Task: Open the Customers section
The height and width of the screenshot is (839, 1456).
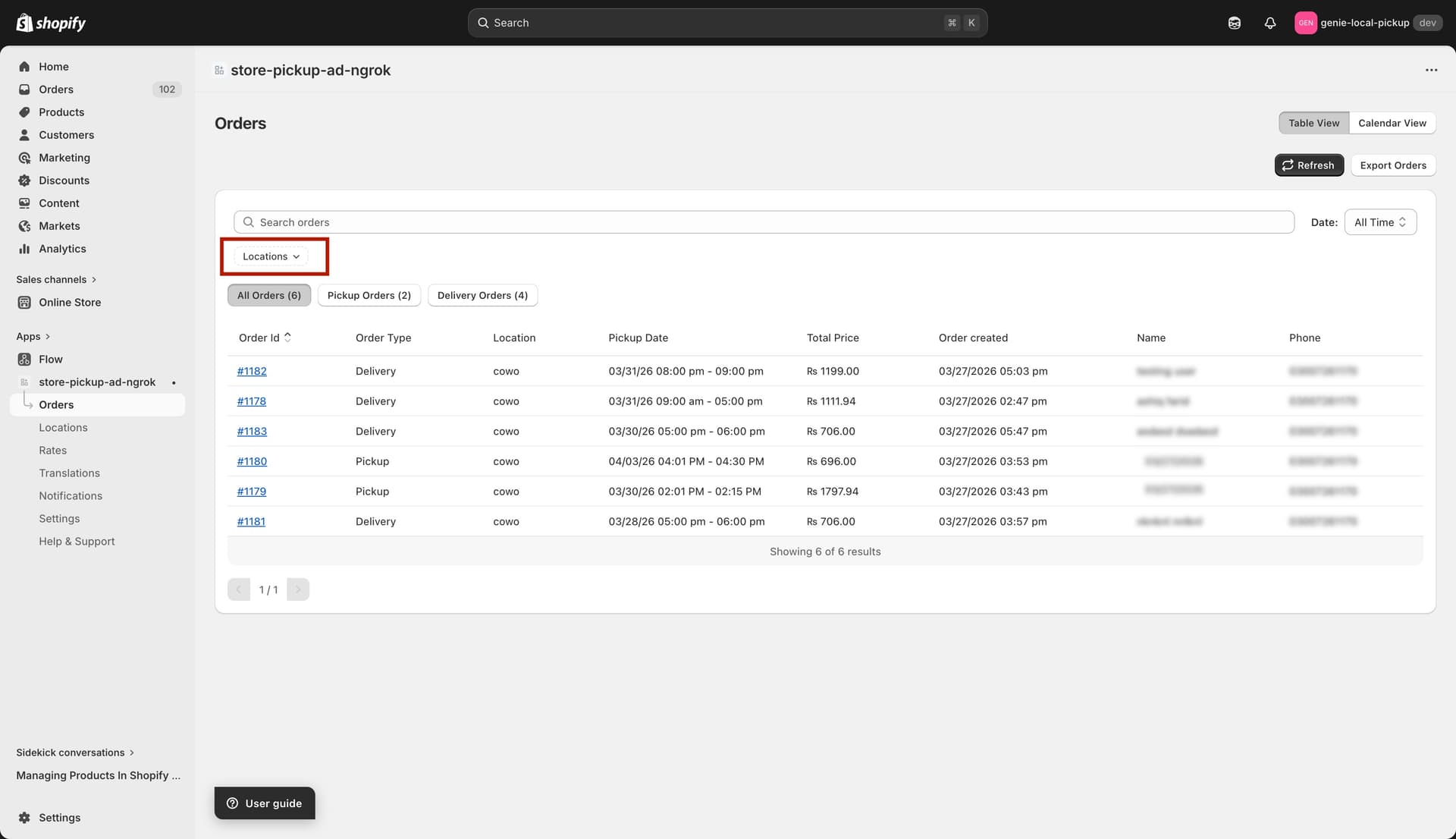Action: click(67, 134)
